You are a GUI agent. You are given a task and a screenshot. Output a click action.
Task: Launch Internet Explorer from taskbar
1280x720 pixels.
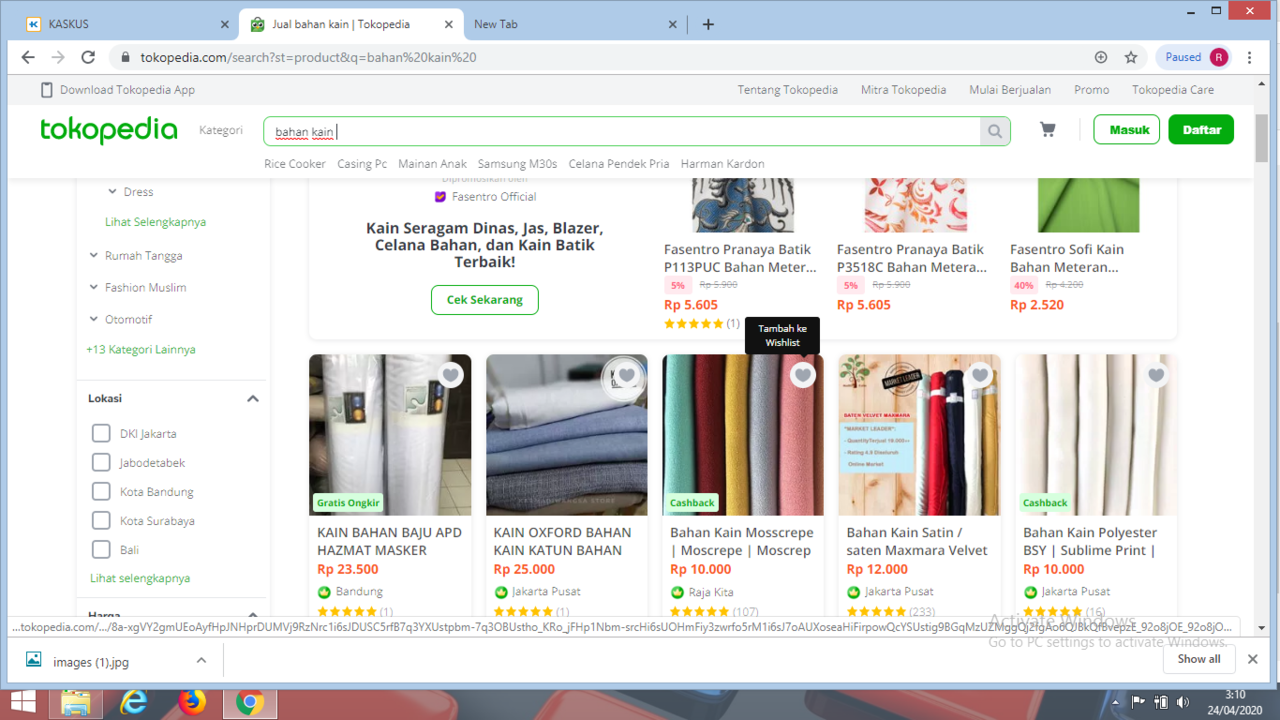pos(134,702)
